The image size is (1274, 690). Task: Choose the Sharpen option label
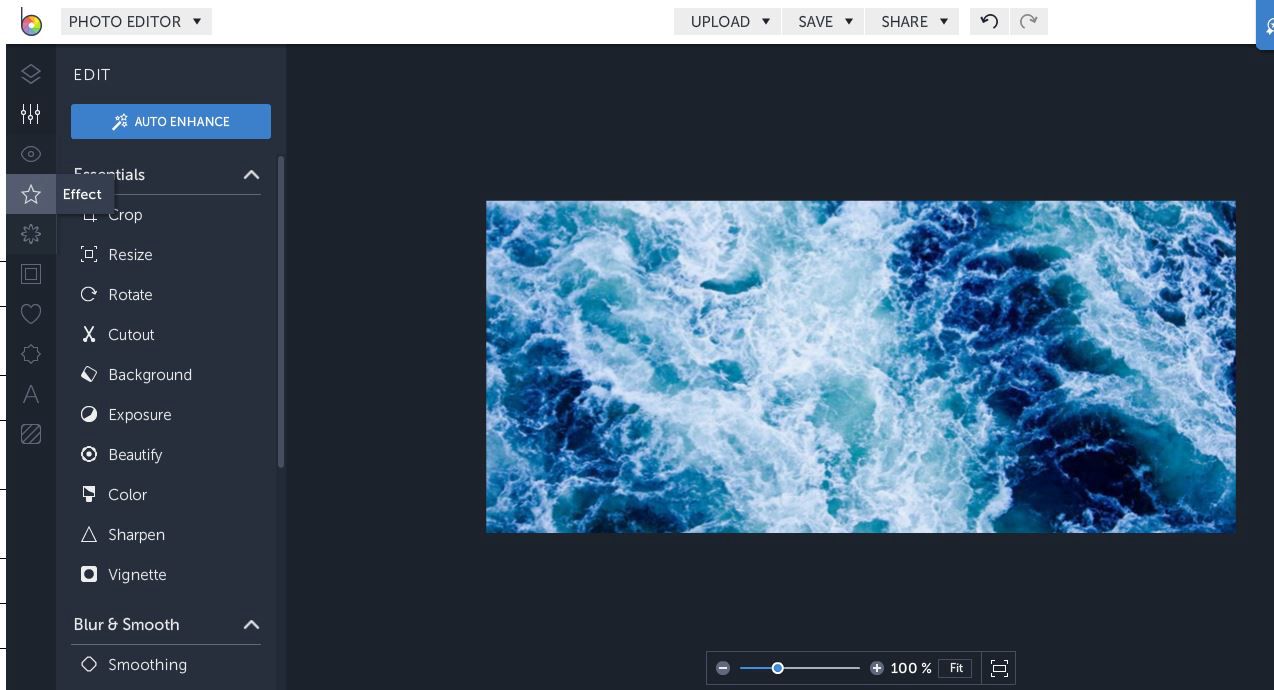136,535
